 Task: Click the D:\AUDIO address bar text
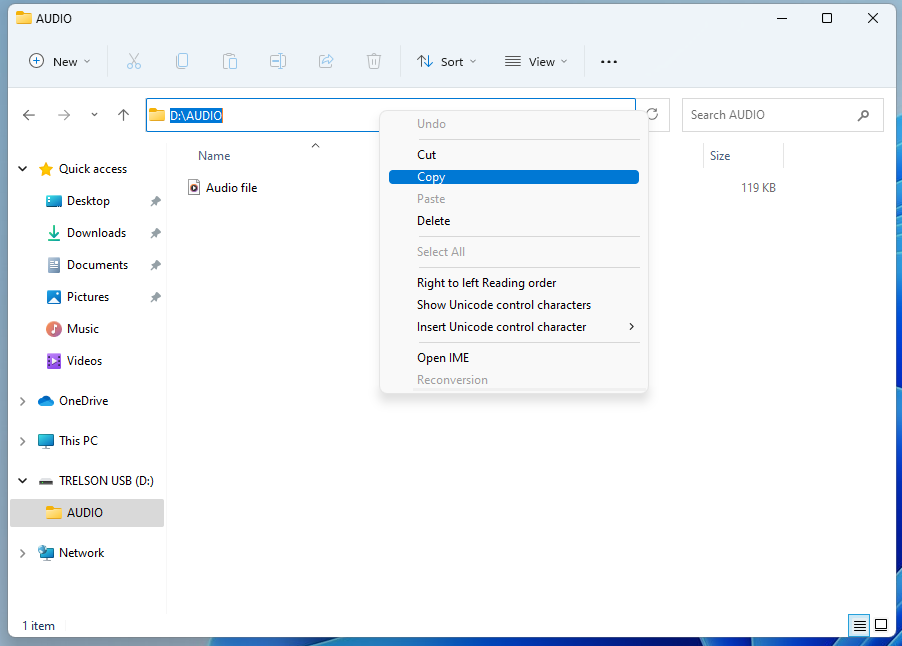pyautogui.click(x=196, y=116)
